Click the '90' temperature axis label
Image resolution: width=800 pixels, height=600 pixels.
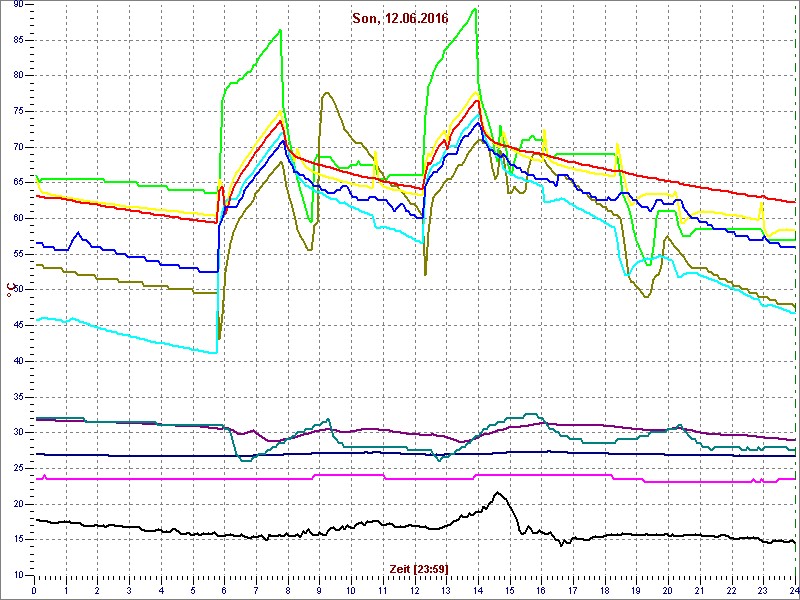pyautogui.click(x=18, y=5)
